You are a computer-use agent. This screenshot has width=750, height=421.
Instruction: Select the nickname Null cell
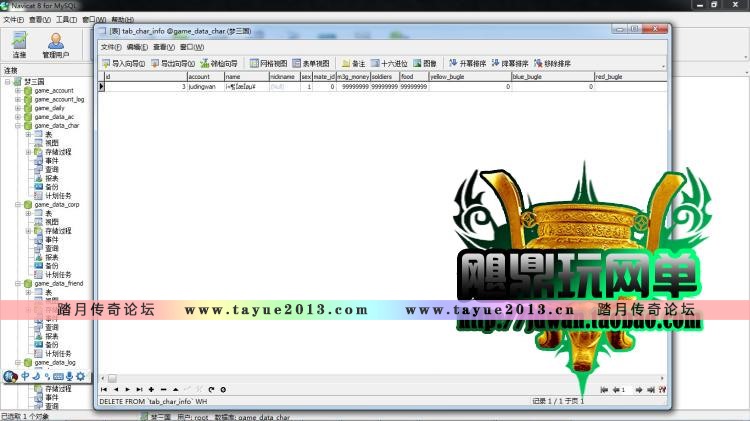click(x=285, y=87)
